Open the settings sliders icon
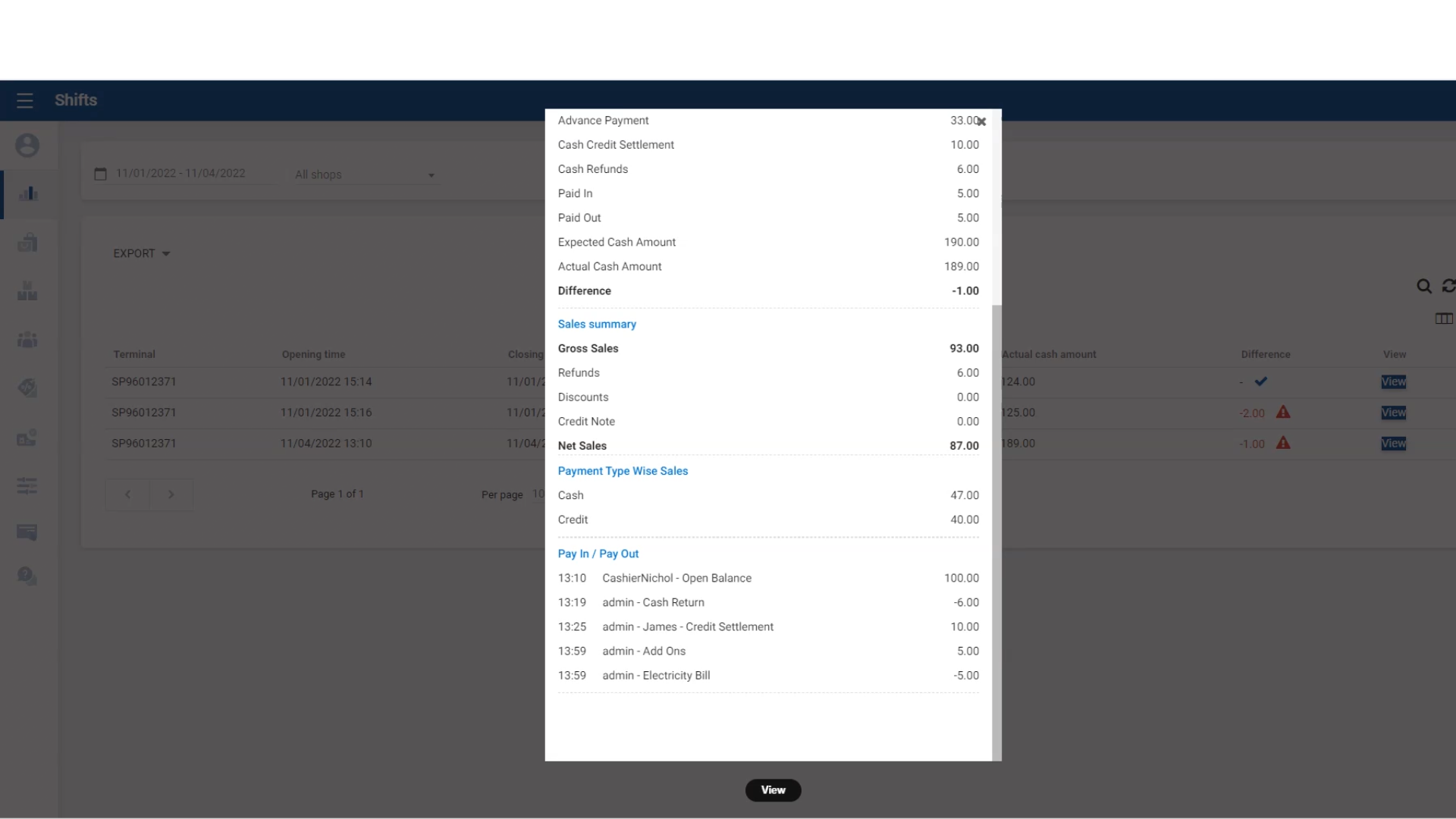1456x819 pixels. click(27, 485)
